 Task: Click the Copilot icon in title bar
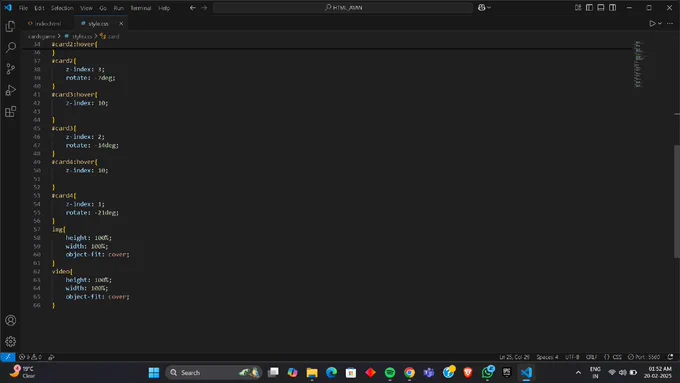tap(481, 7)
